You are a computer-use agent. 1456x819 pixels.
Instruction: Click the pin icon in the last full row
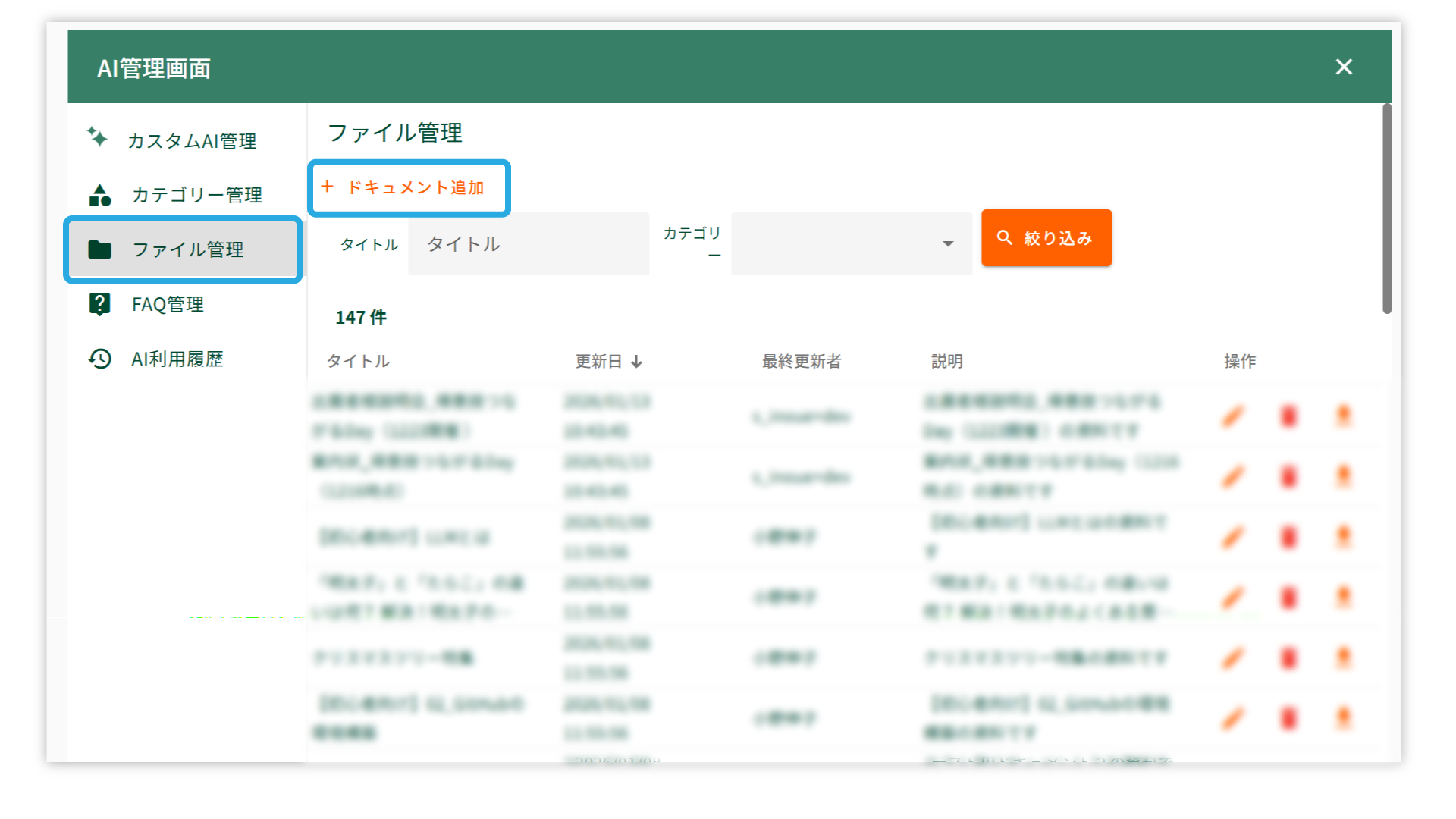[x=1343, y=718]
